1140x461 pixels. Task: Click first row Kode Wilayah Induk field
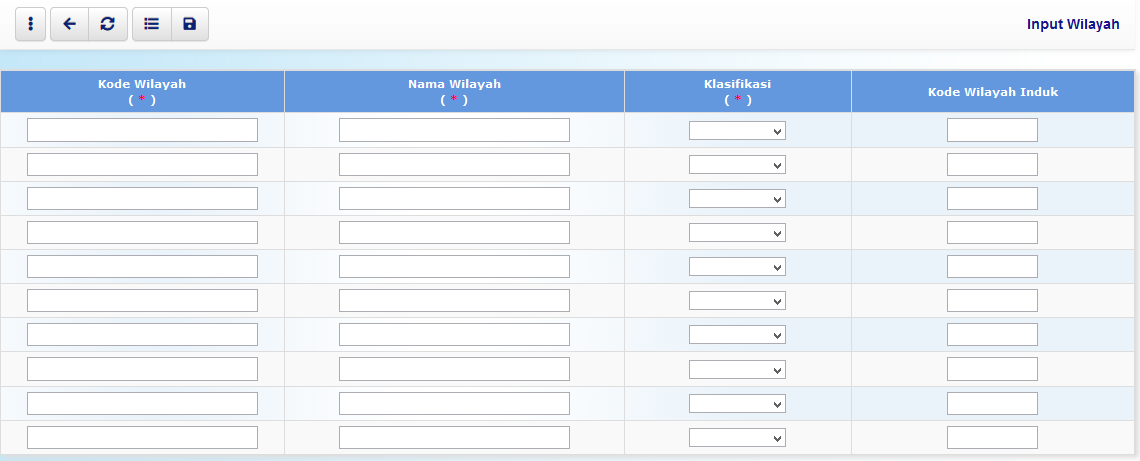992,130
